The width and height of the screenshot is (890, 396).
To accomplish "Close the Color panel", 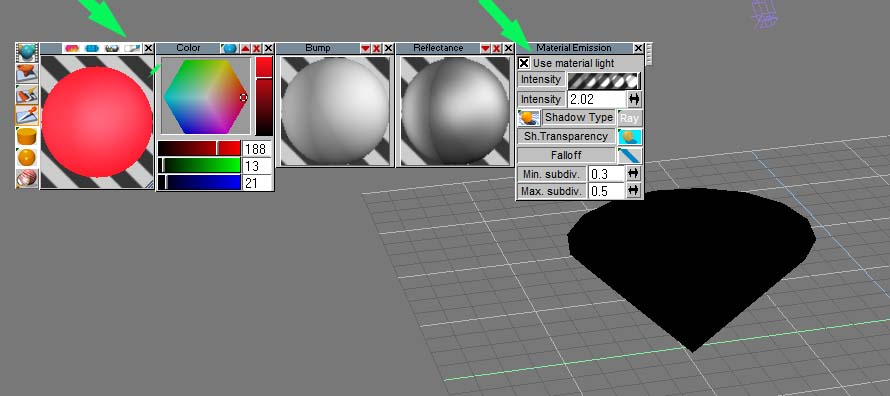I will coord(268,49).
